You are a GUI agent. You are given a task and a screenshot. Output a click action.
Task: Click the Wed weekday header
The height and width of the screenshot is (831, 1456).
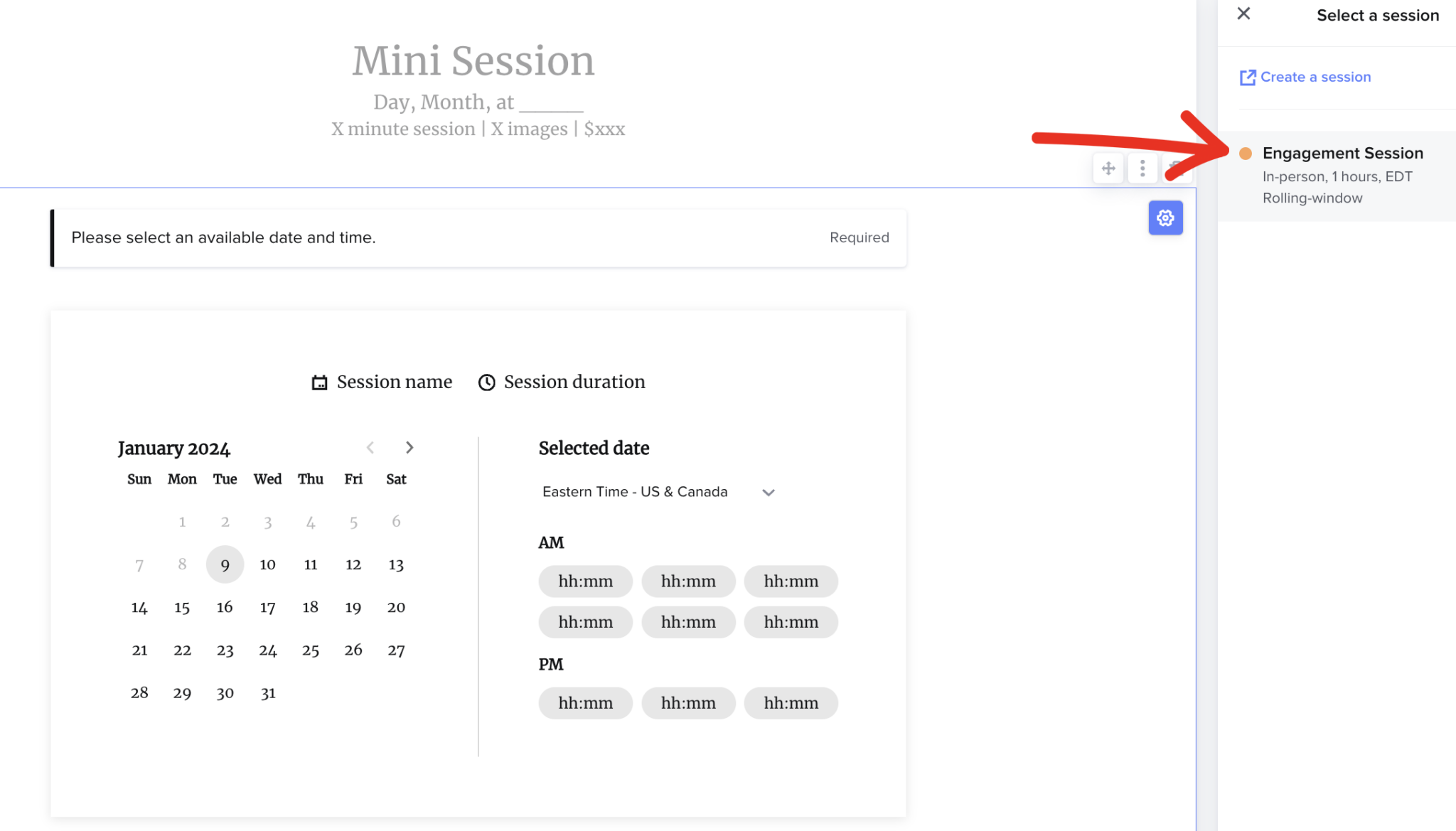267,479
